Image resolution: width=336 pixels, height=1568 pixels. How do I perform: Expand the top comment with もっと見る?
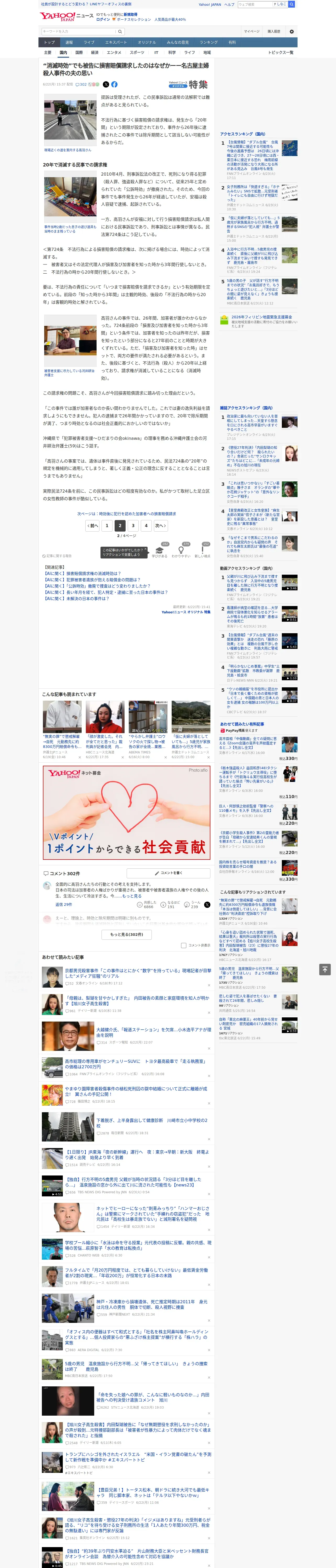132,896
